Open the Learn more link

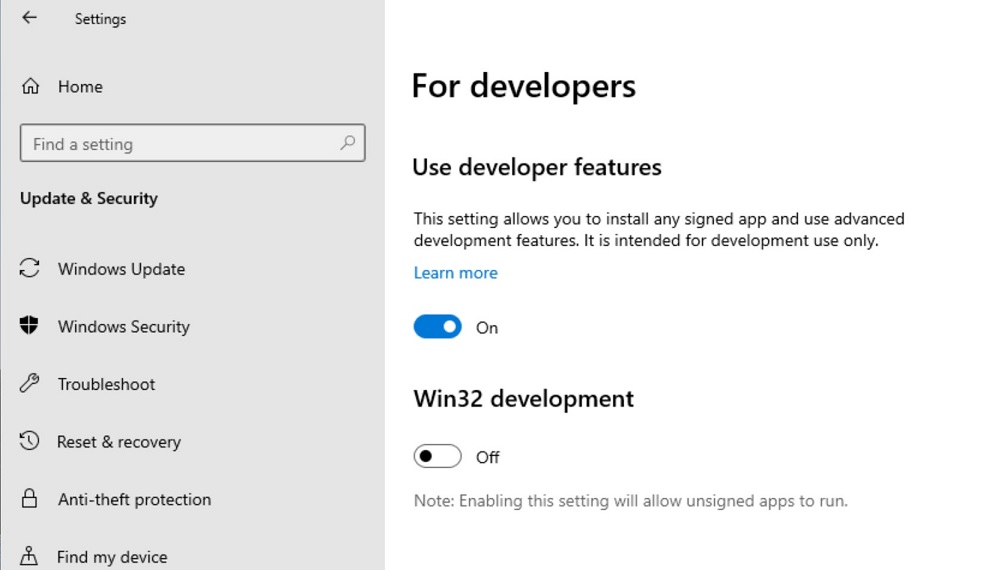pyautogui.click(x=455, y=273)
